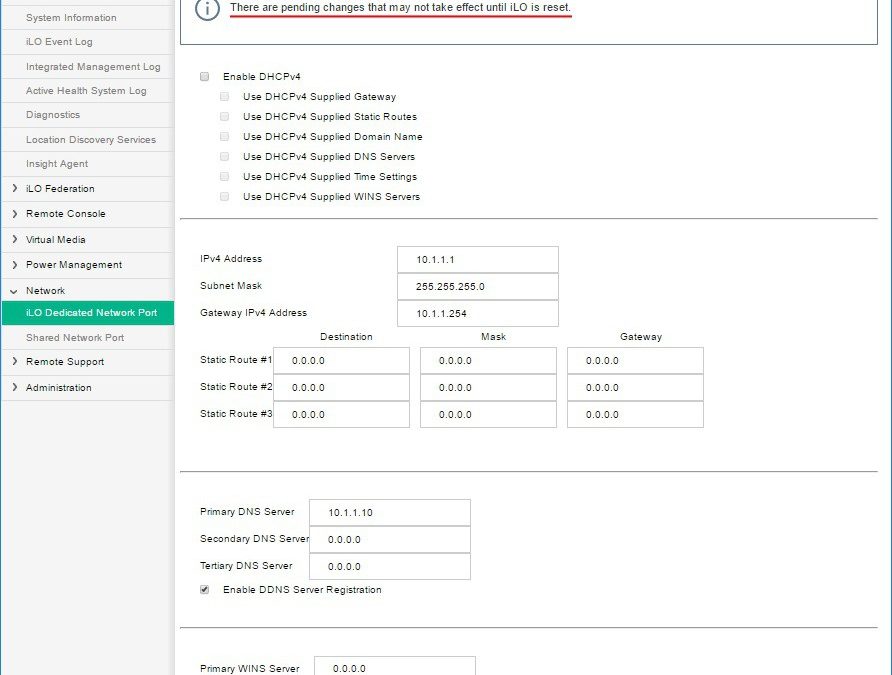The height and width of the screenshot is (675, 892).
Task: Click Static Route #2 Gateway field
Action: pyautogui.click(x=635, y=387)
